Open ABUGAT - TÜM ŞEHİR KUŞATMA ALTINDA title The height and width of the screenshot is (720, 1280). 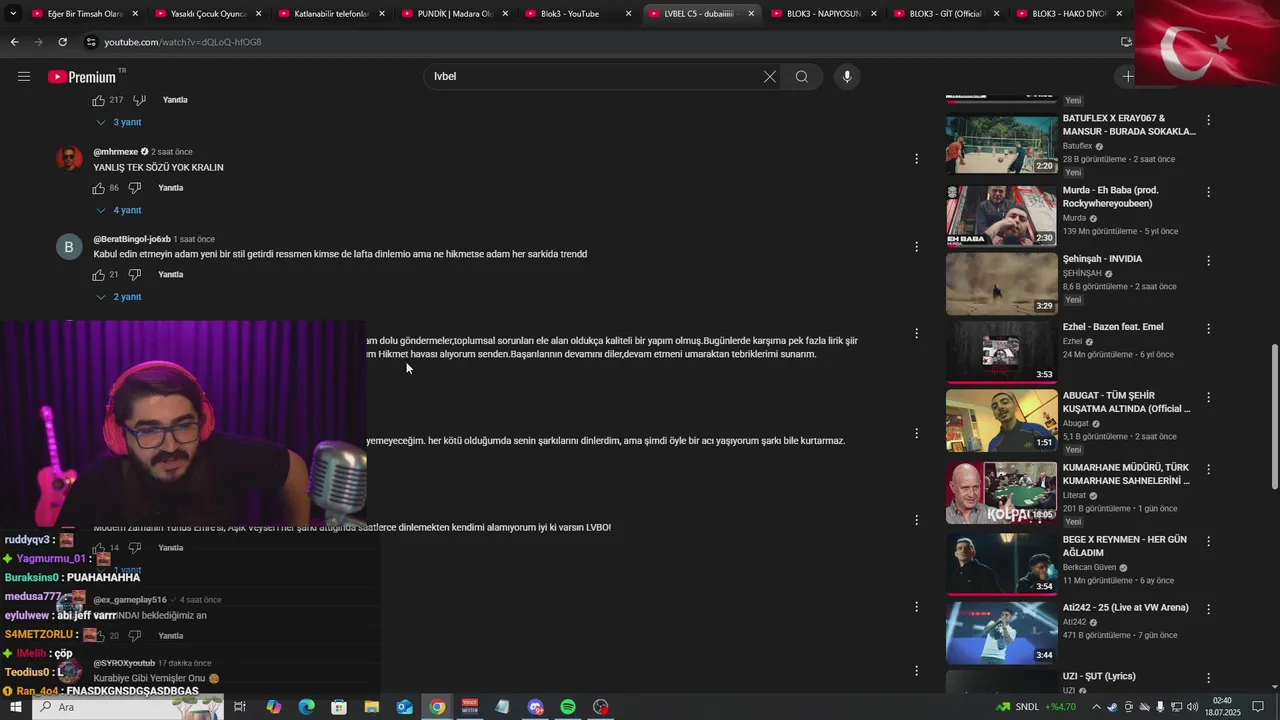pos(1126,402)
